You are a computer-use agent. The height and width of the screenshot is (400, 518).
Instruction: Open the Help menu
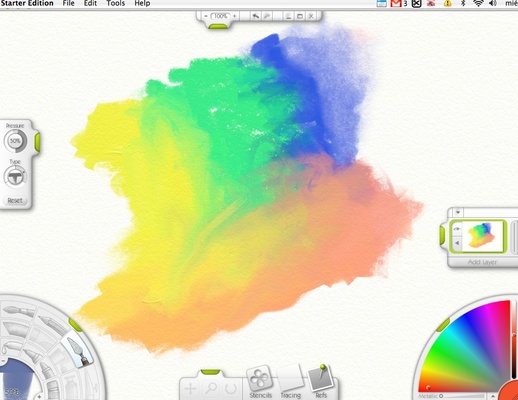click(x=142, y=3)
